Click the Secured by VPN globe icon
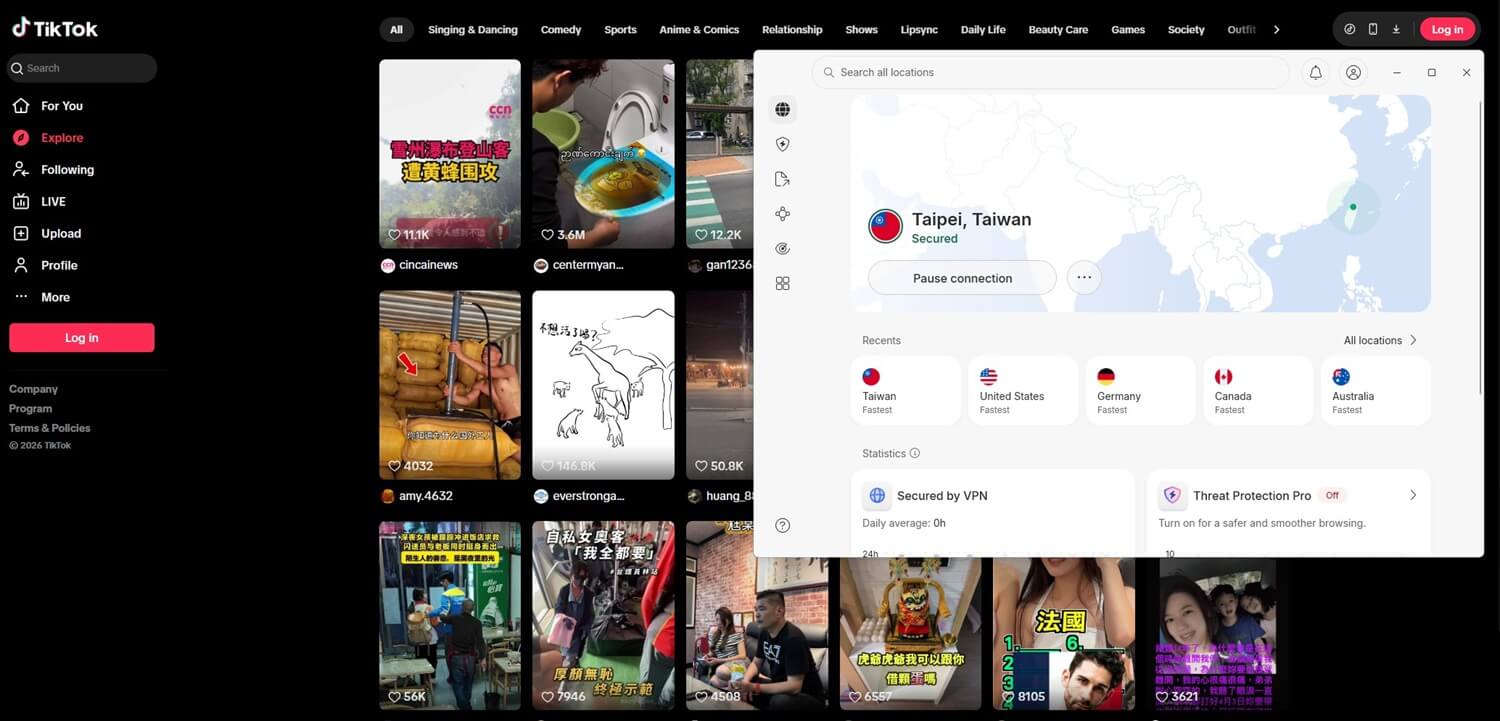The width and height of the screenshot is (1500, 721). (877, 495)
